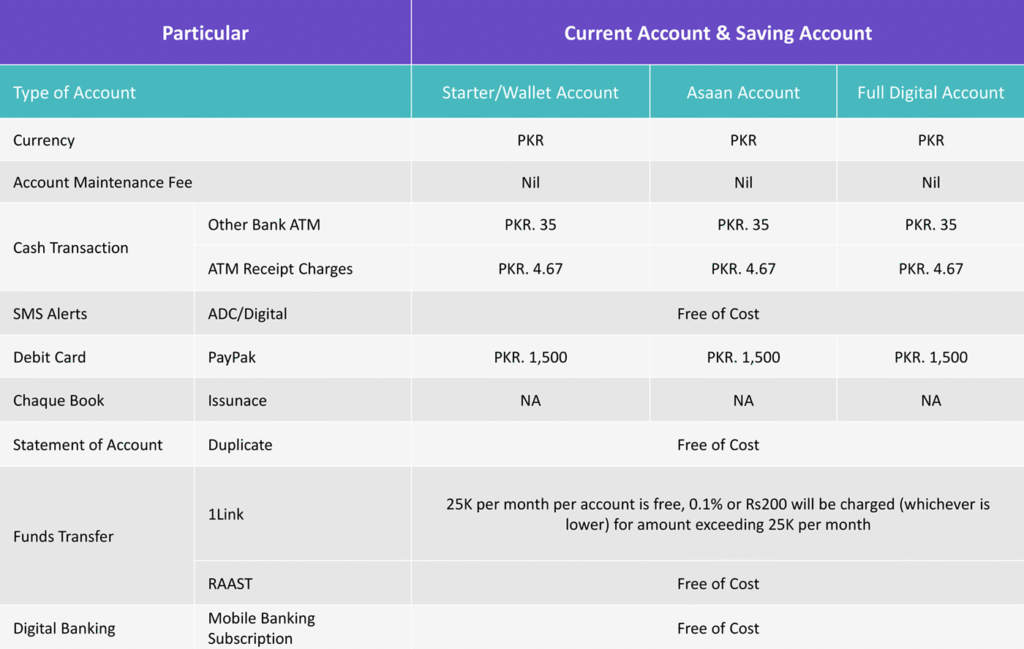Screen dimensions: 1024x649
Task: Select the 'Statement of Account' row label
Action: pyautogui.click(x=88, y=444)
